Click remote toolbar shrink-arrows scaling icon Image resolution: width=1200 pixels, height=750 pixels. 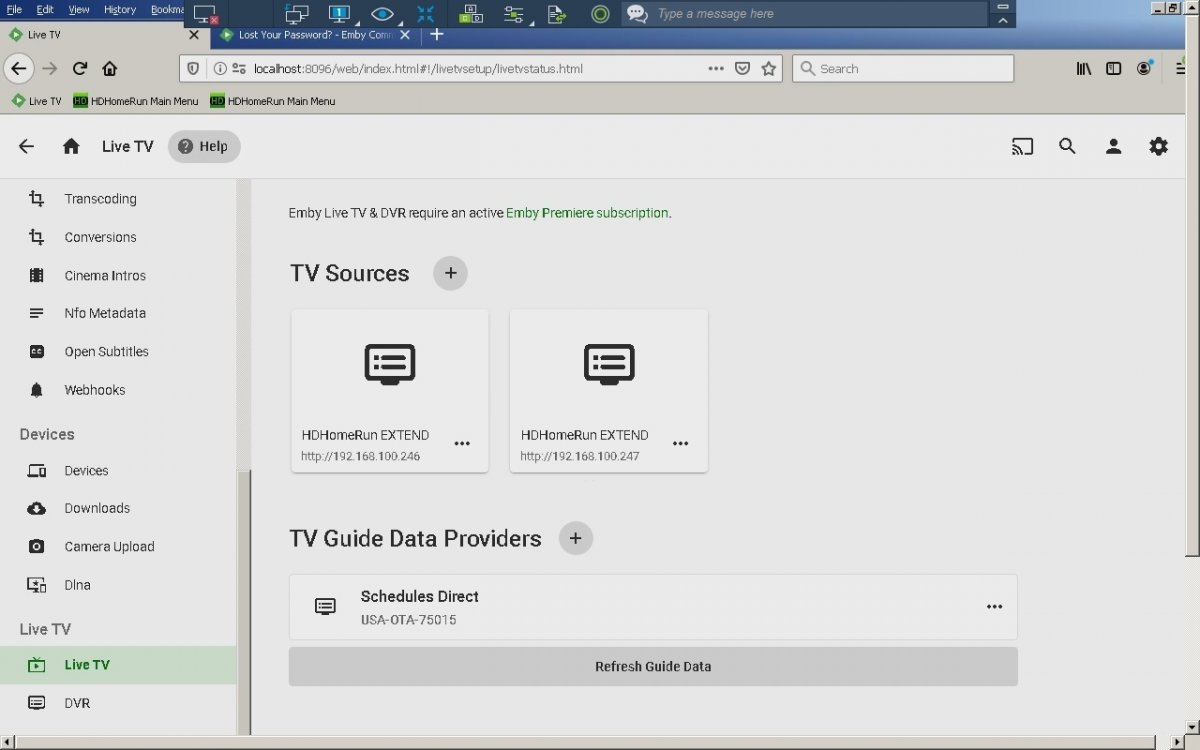[x=426, y=14]
